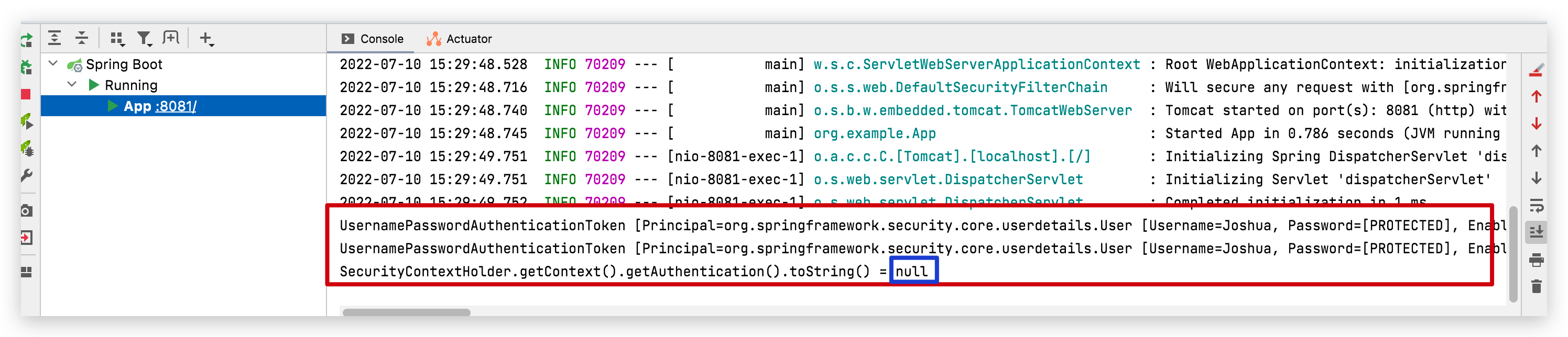Viewport: 1568px width, 337px height.
Task: Open the :8081/ link next to App
Action: 176,106
